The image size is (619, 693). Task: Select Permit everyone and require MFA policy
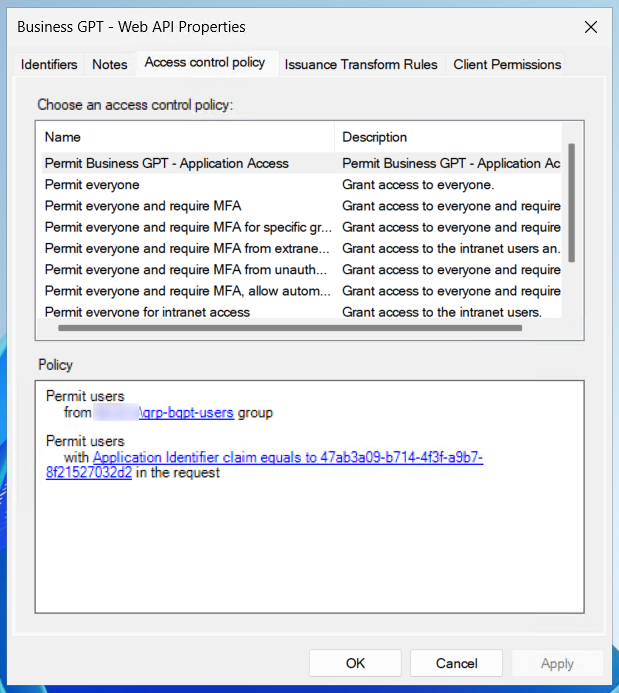(x=301, y=206)
